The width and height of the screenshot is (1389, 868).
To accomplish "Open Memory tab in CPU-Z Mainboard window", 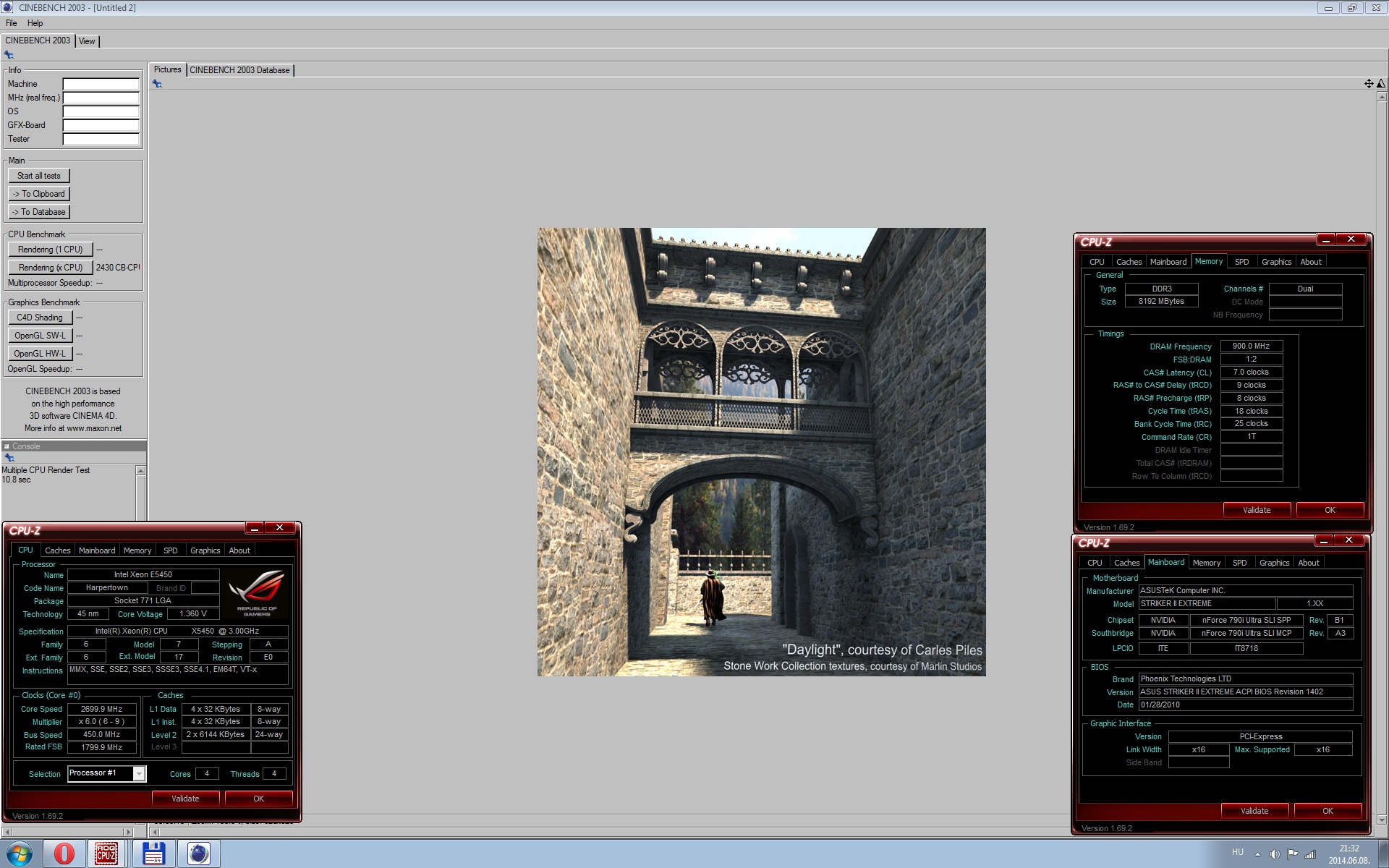I will pos(1206,563).
